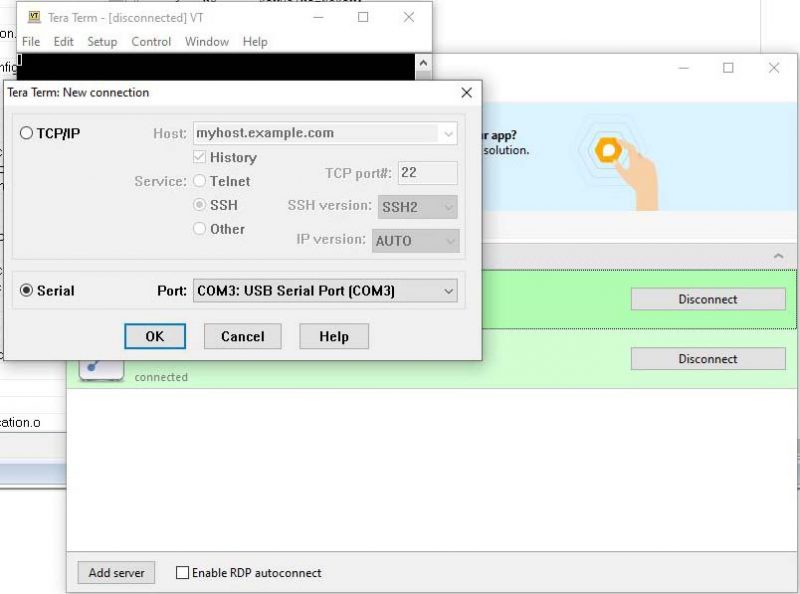Close the New connection dialog
Image resolution: width=800 pixels, height=594 pixels.
tap(466, 93)
